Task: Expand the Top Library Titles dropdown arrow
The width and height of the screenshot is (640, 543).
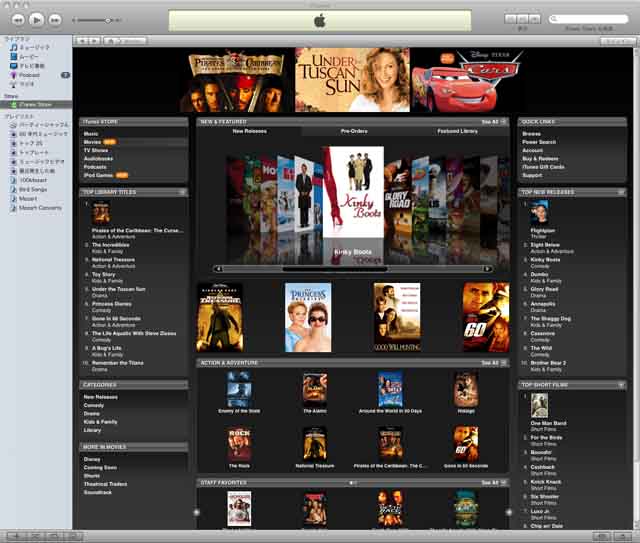Action: [182, 192]
